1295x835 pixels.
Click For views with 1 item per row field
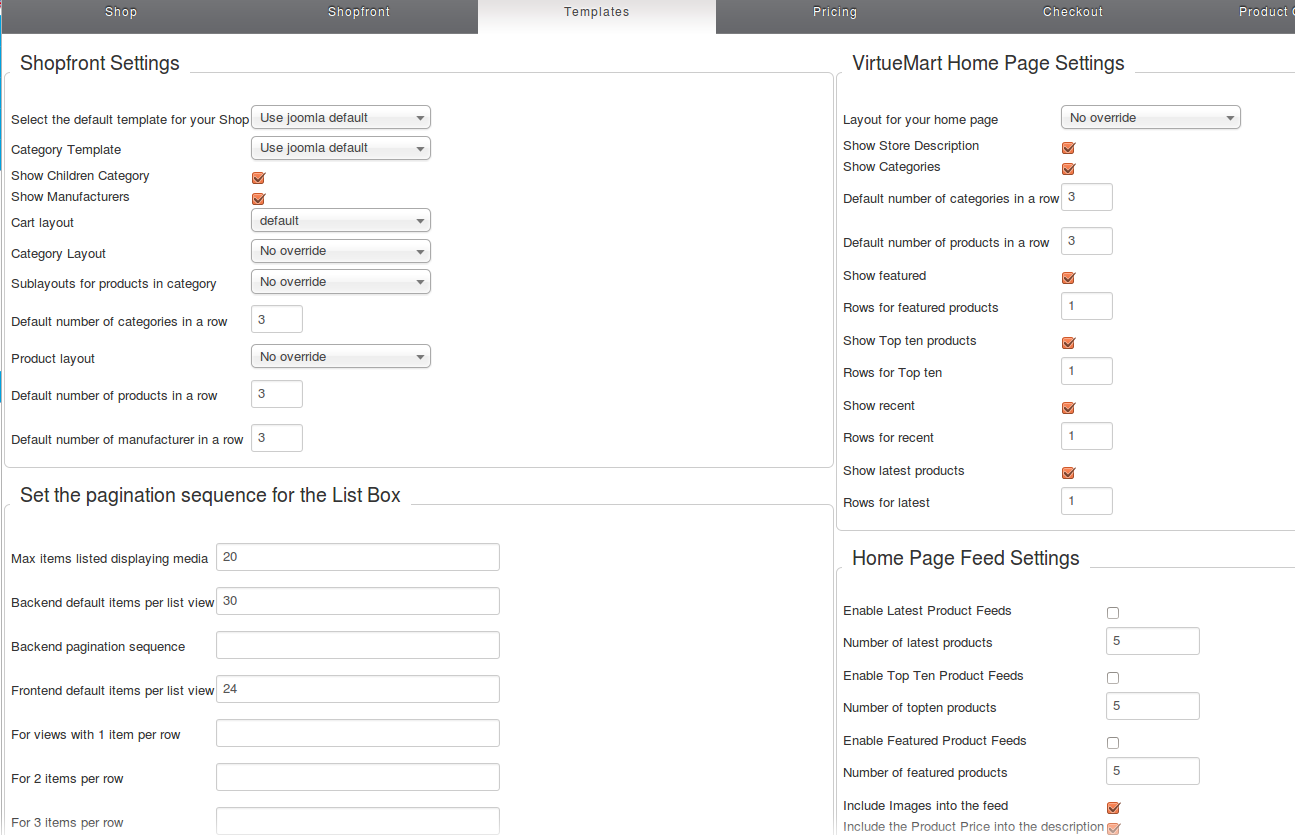point(358,733)
